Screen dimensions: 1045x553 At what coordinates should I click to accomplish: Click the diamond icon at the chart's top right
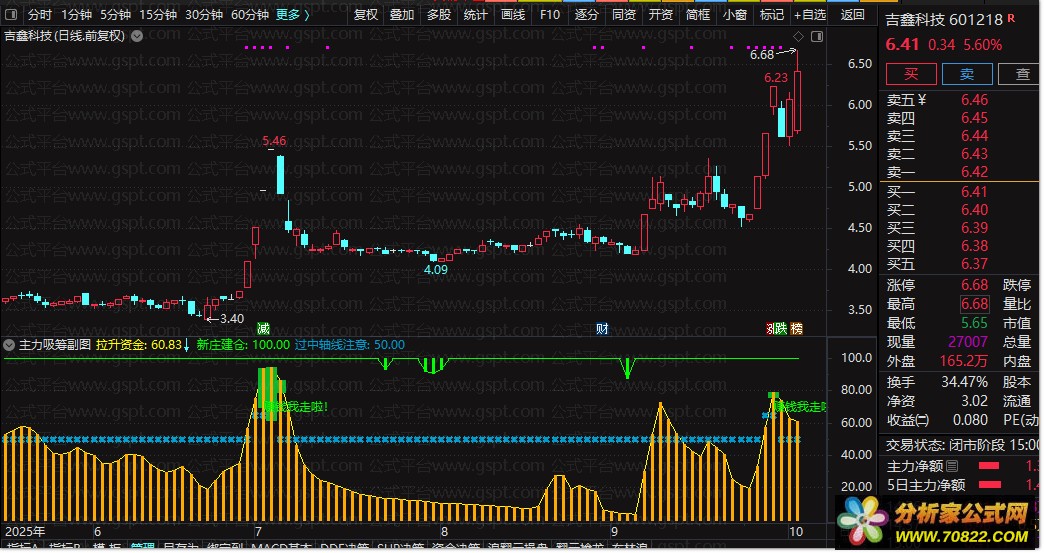coord(799,37)
